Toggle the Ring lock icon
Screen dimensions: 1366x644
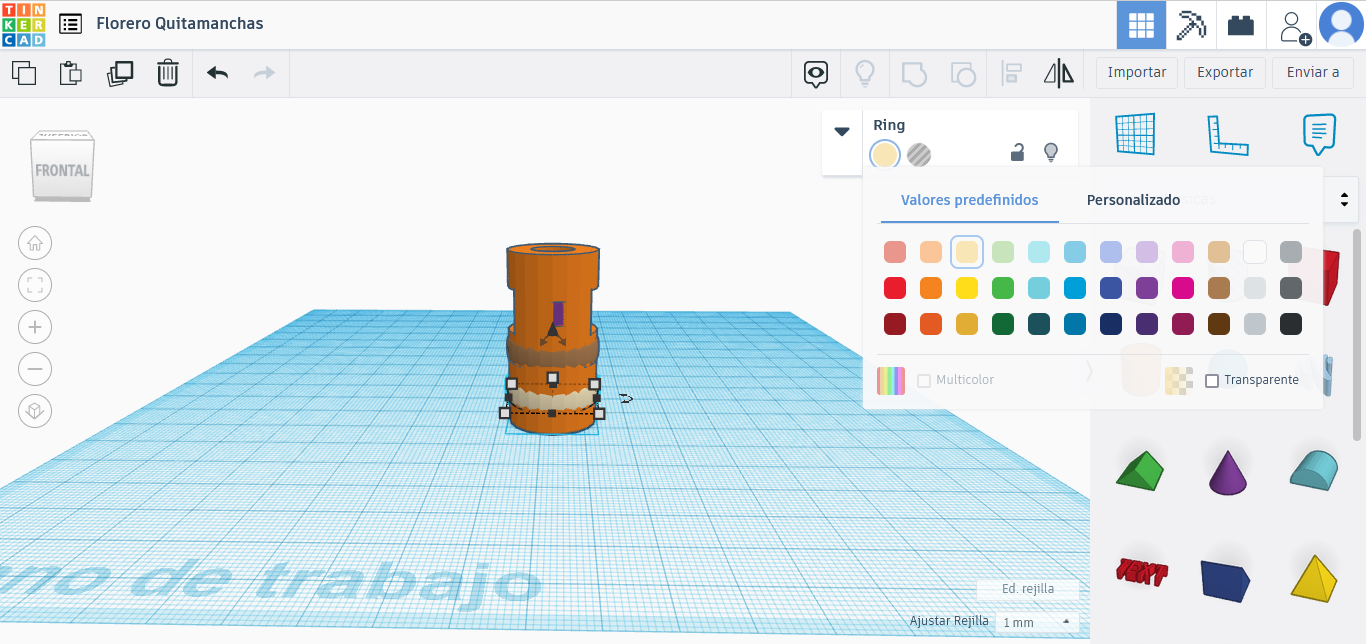coord(1017,152)
